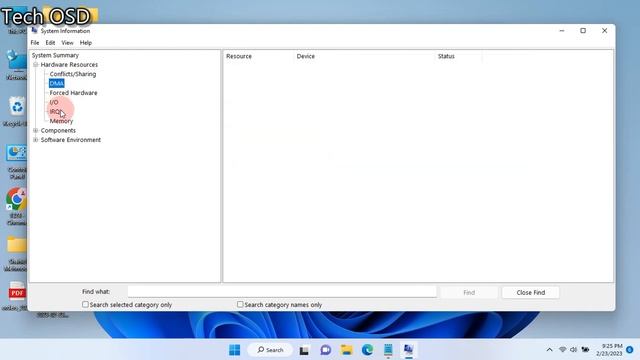The height and width of the screenshot is (360, 640).
Task: Select the DMA category
Action: point(56,83)
